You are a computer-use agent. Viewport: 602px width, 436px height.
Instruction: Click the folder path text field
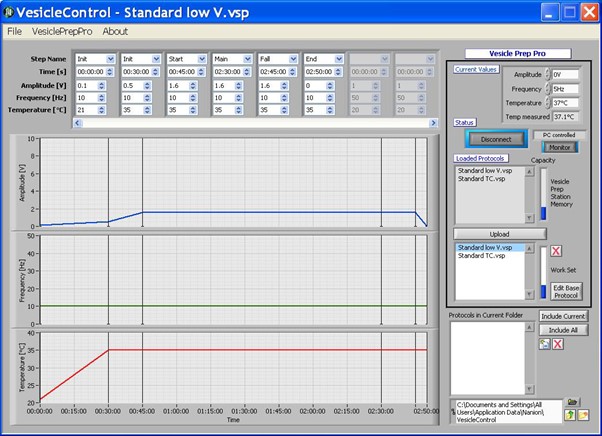(508, 412)
